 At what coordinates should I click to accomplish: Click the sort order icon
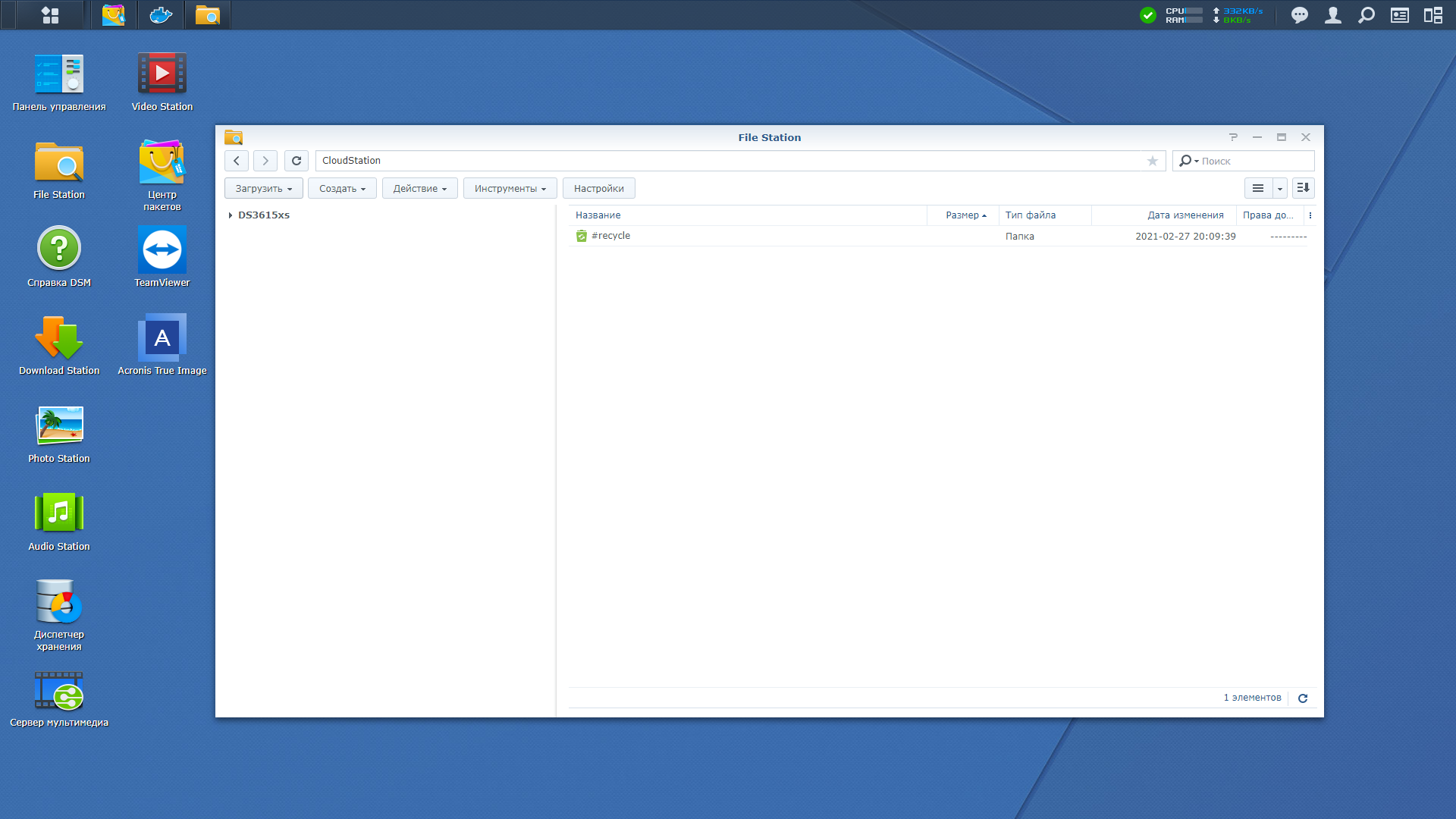(1303, 188)
